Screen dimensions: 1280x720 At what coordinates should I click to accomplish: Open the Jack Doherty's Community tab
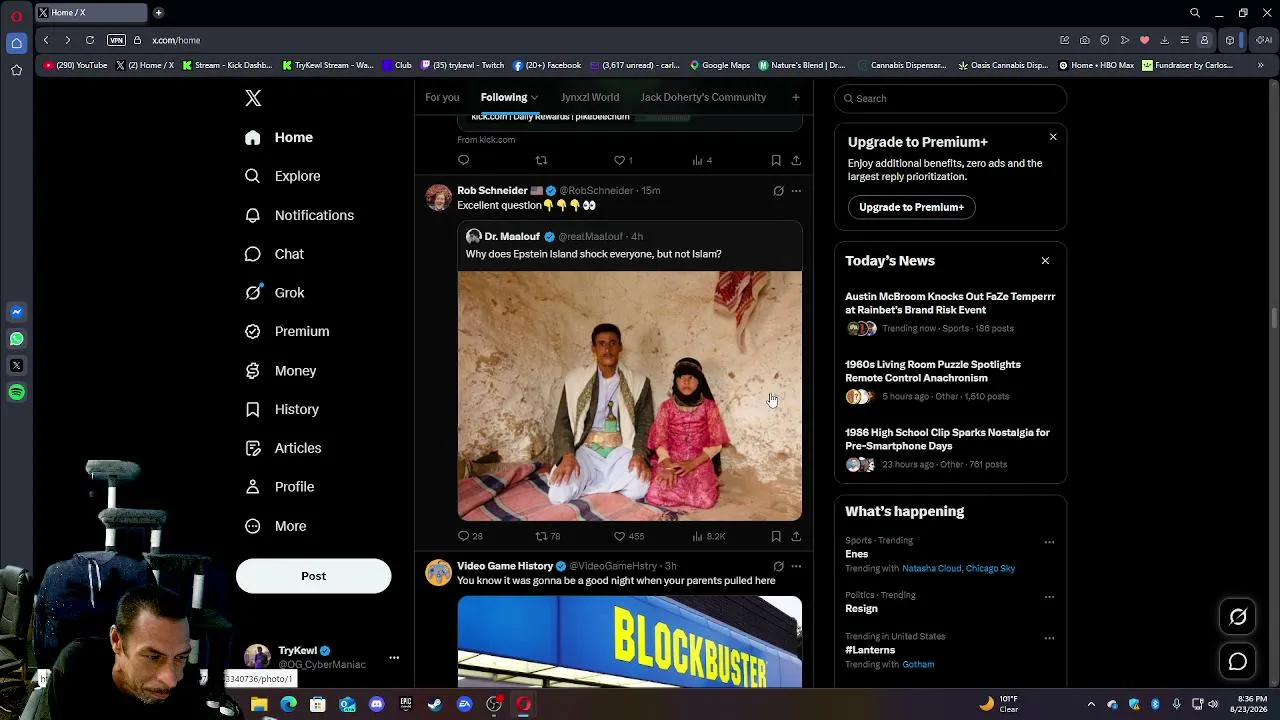703,97
